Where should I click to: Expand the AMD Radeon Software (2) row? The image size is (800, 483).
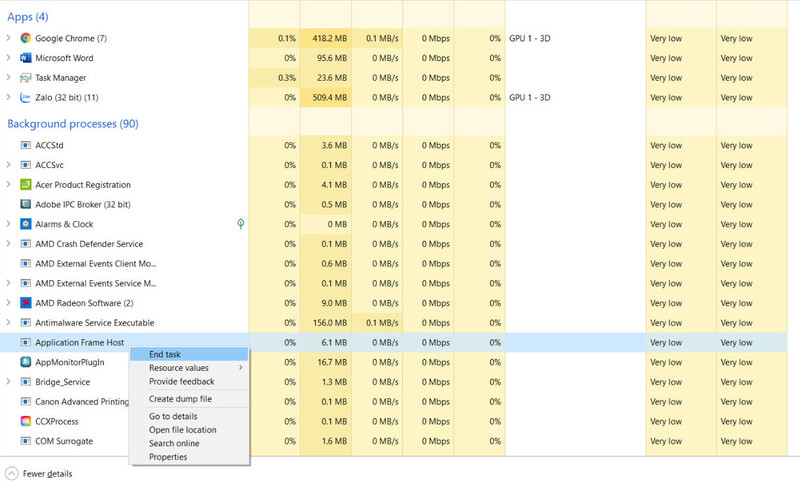(8, 302)
